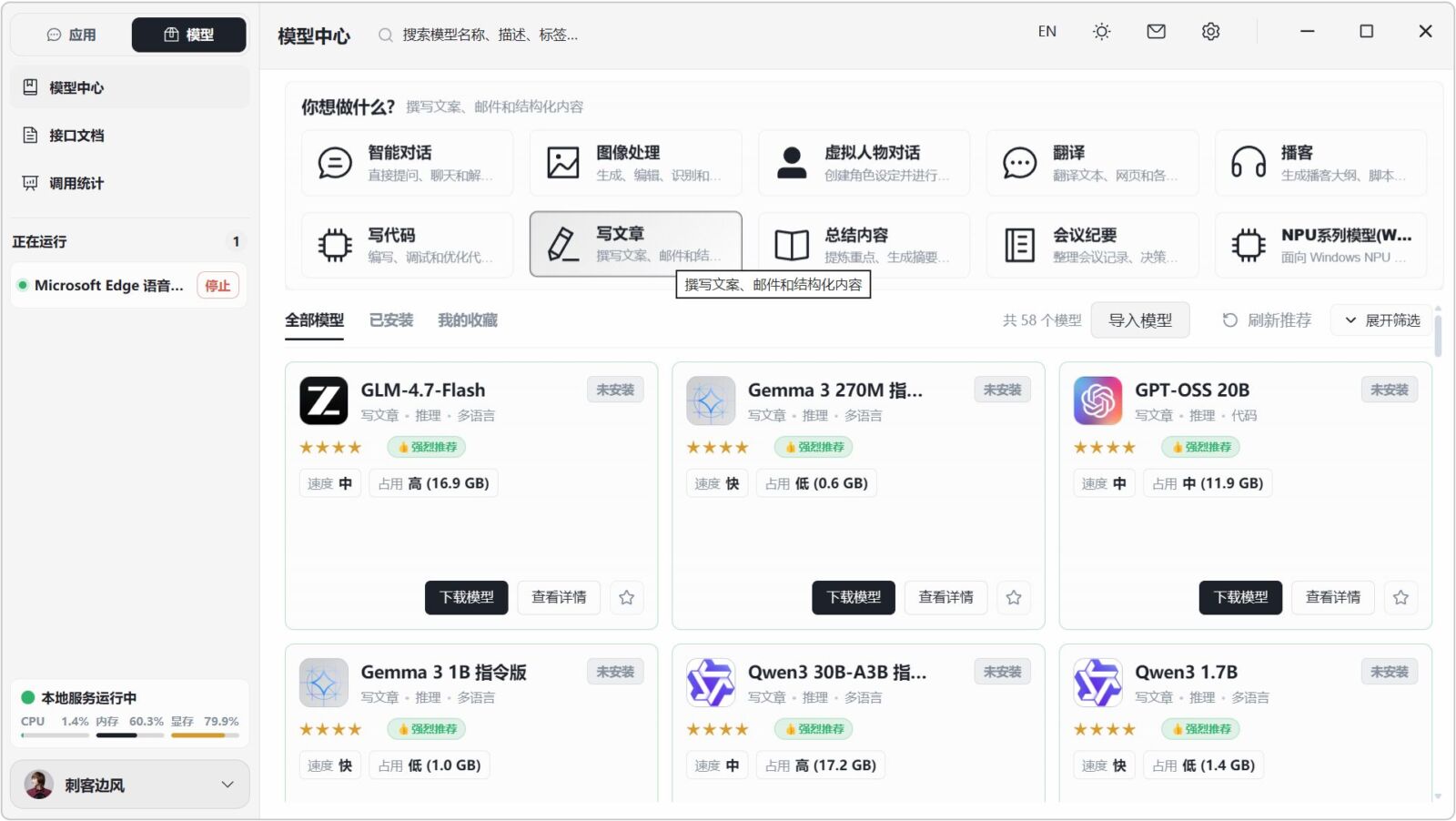
Task: Choose the 图像处理 category card
Action: (x=636, y=163)
